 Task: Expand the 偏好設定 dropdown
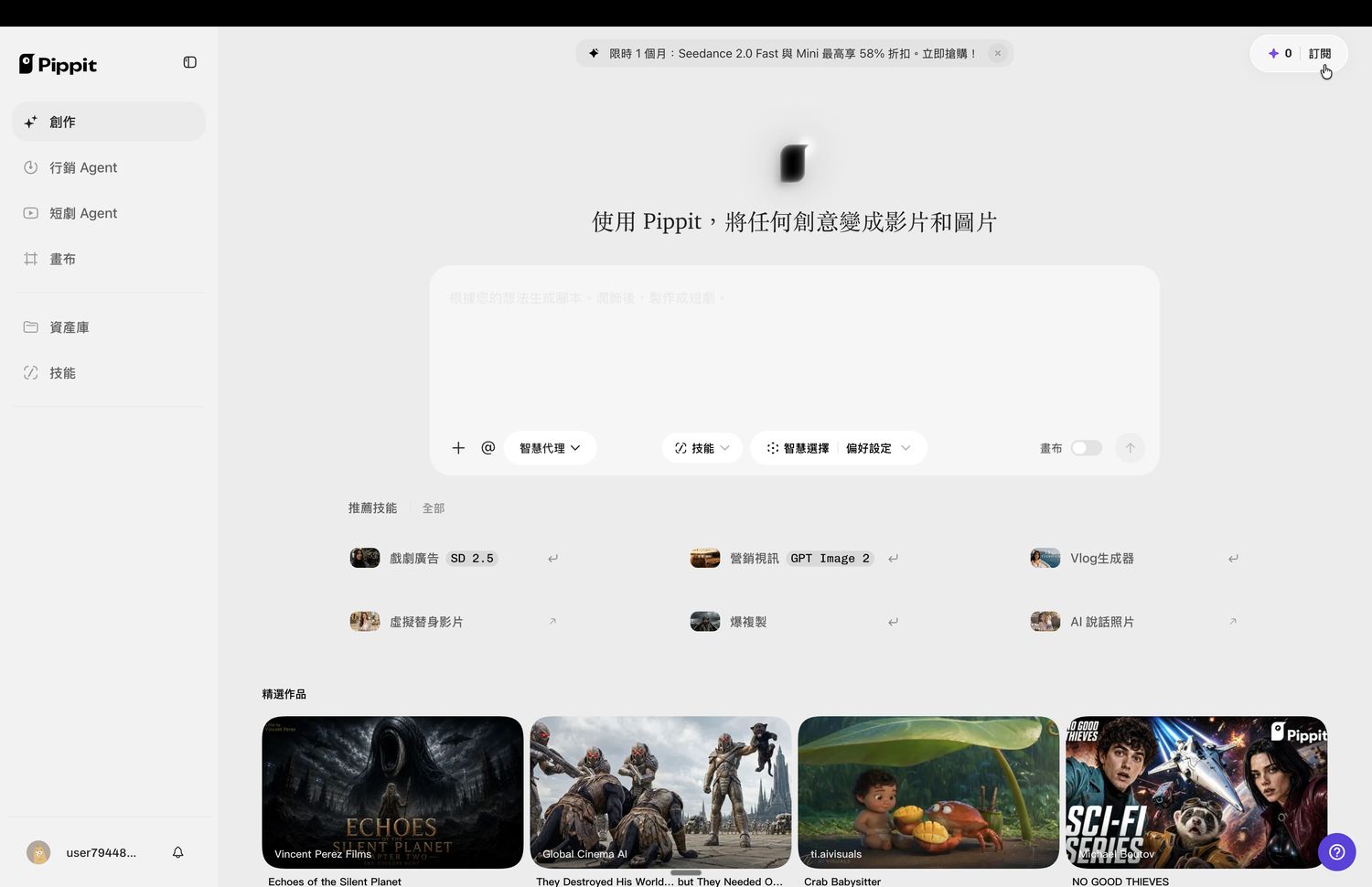coord(878,448)
